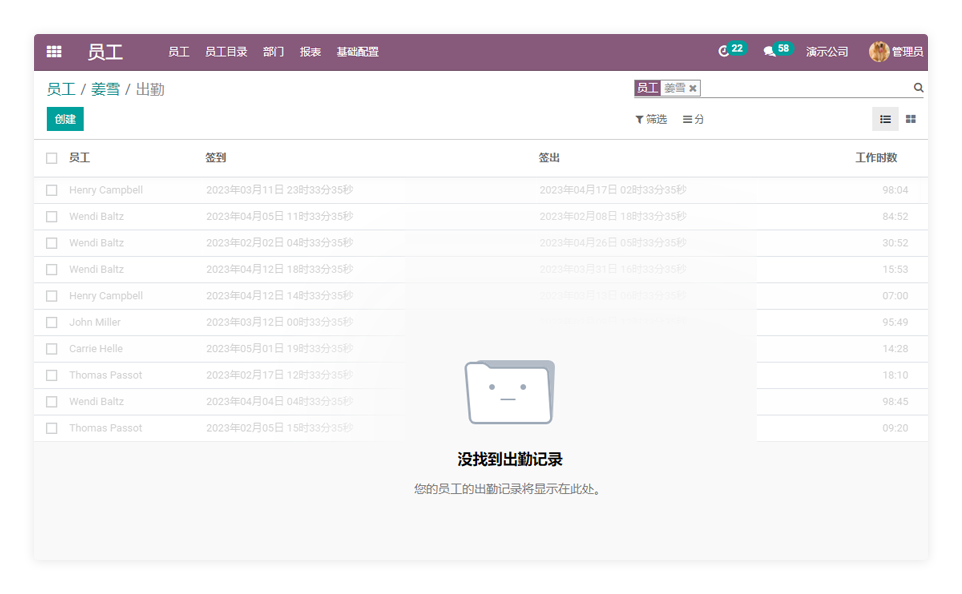
Task: Toggle the select-all checkbox in header
Action: click(x=52, y=158)
